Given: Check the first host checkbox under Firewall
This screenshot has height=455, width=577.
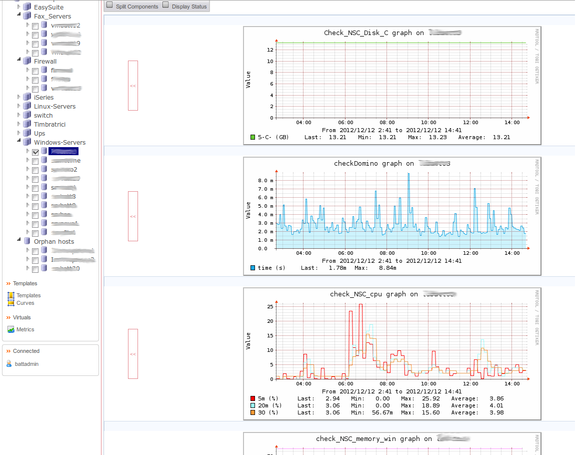Looking at the screenshot, I should pos(35,71).
